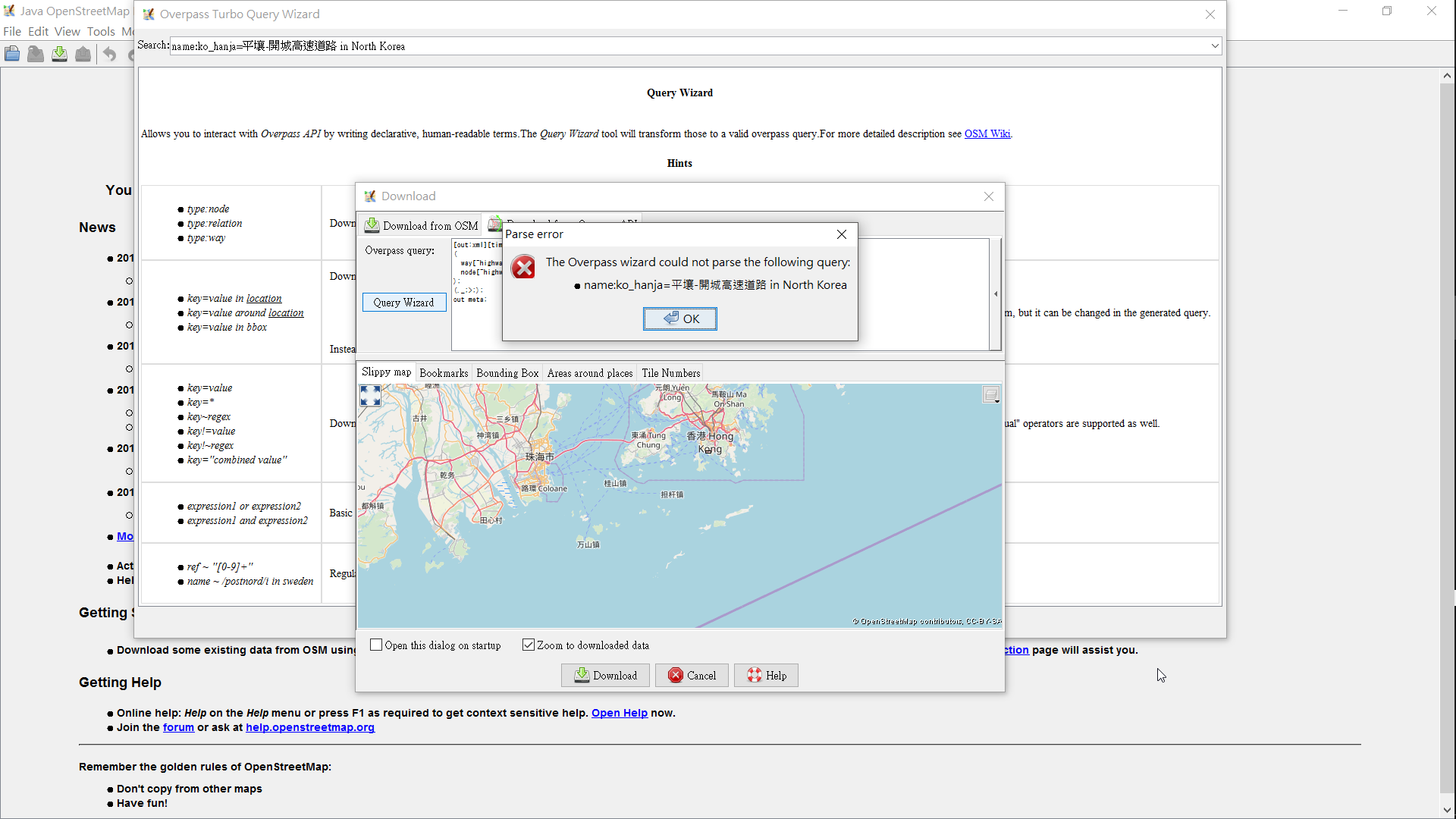
Task: Click the Query Wizard button
Action: click(404, 302)
